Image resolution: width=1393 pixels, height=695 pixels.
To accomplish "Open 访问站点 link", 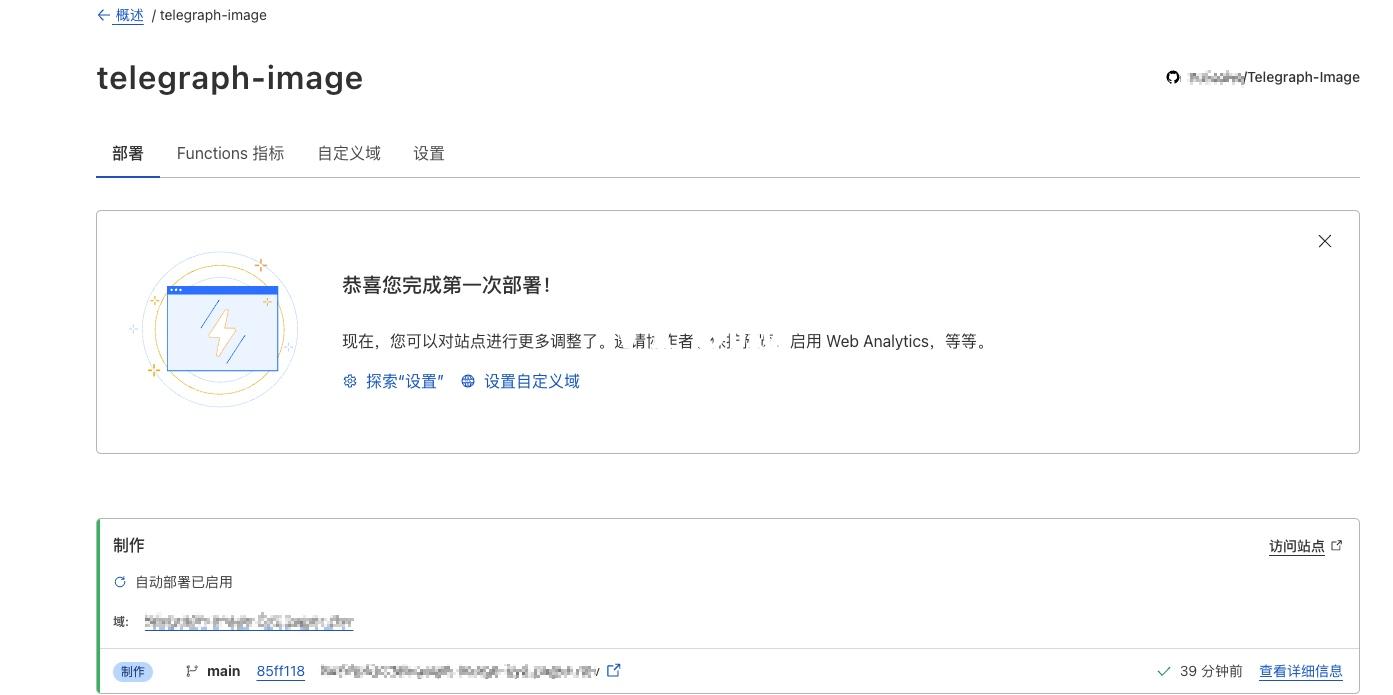I will (x=1297, y=546).
